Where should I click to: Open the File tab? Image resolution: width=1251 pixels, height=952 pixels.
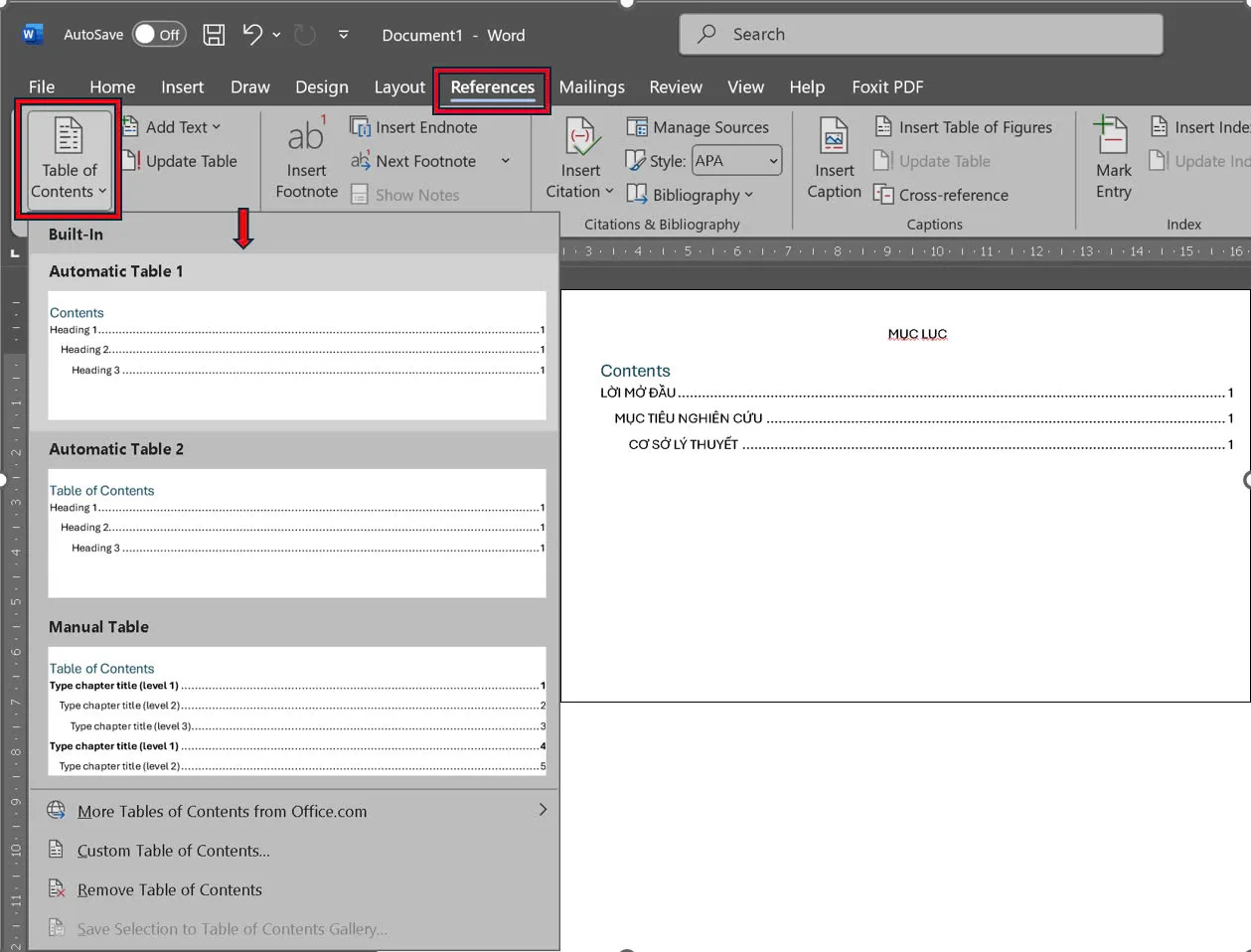click(42, 87)
